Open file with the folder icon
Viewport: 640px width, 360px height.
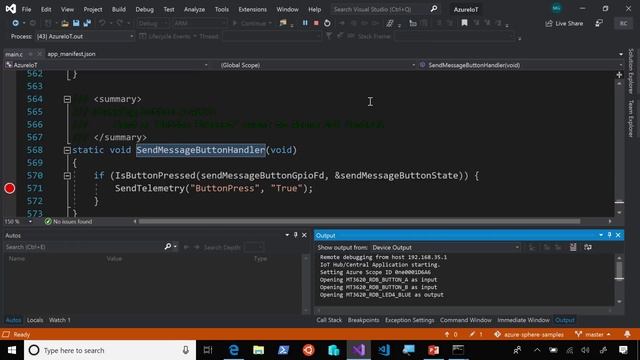pos(64,23)
